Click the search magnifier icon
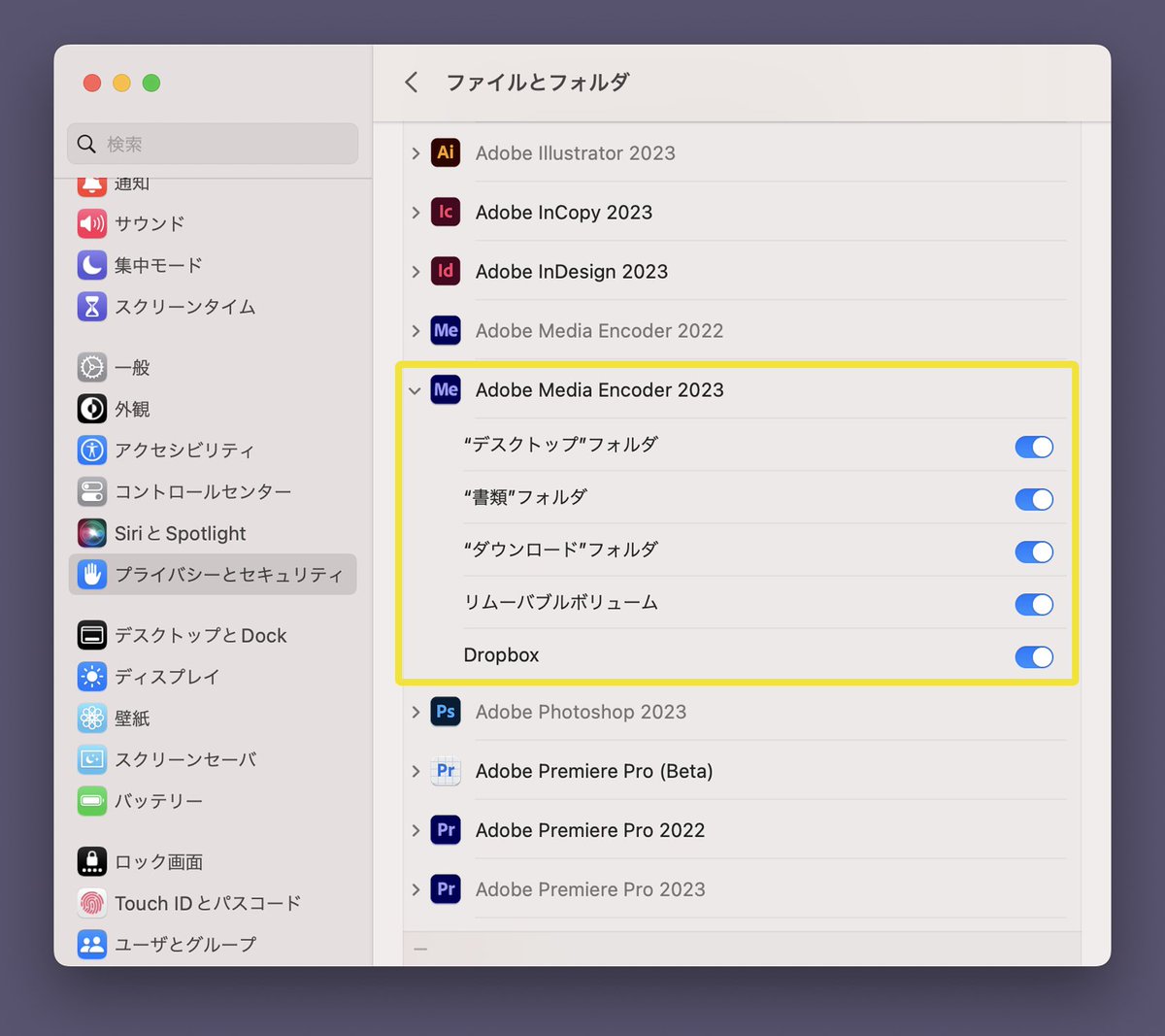Screen dimensions: 1165x1036 [x=86, y=144]
